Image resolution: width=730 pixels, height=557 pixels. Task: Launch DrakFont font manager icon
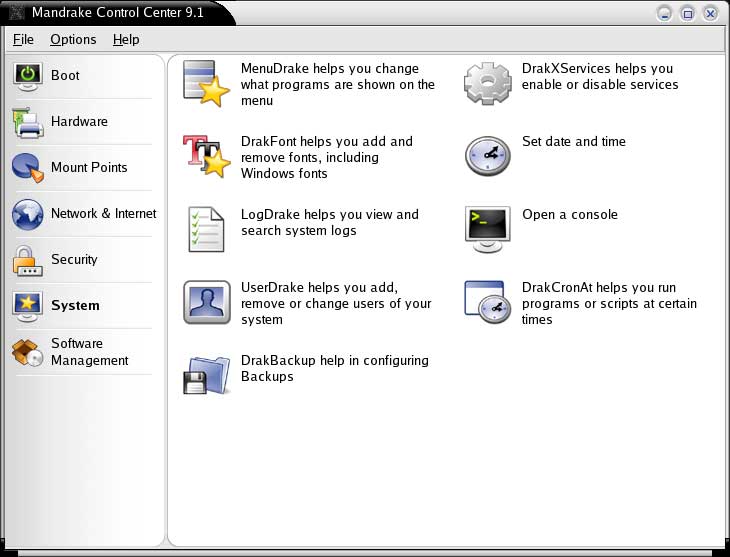pos(207,157)
